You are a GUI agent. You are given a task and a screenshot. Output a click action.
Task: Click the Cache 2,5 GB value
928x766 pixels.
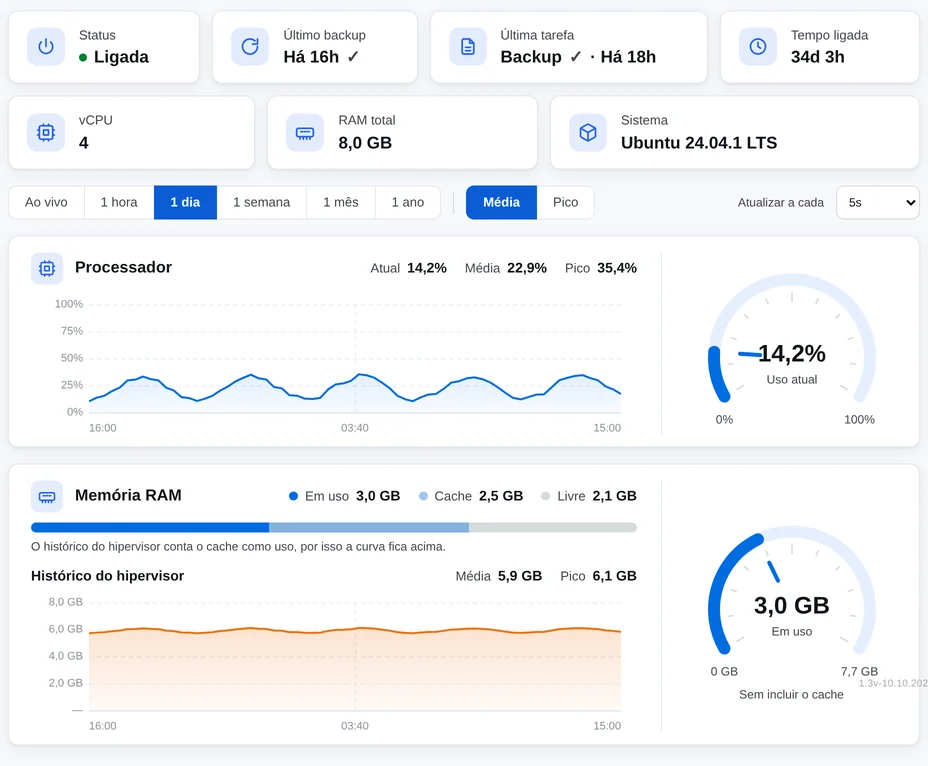coord(501,496)
